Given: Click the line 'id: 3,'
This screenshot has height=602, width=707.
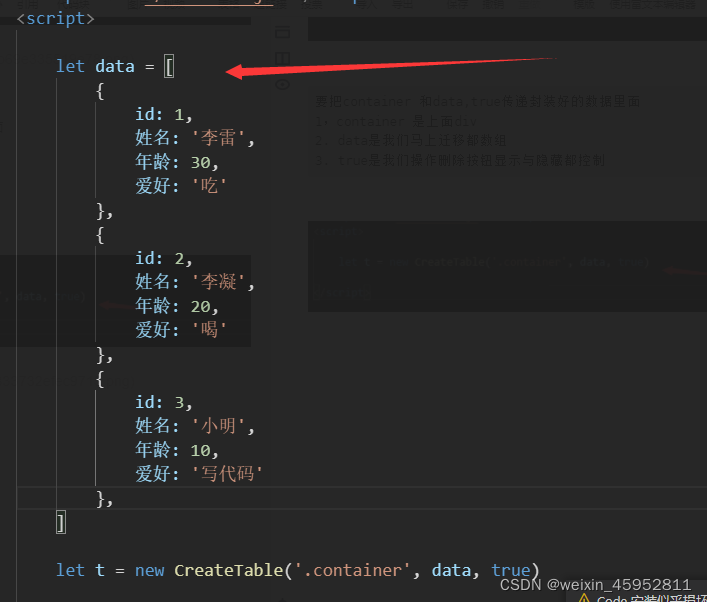Looking at the screenshot, I should (x=164, y=402).
